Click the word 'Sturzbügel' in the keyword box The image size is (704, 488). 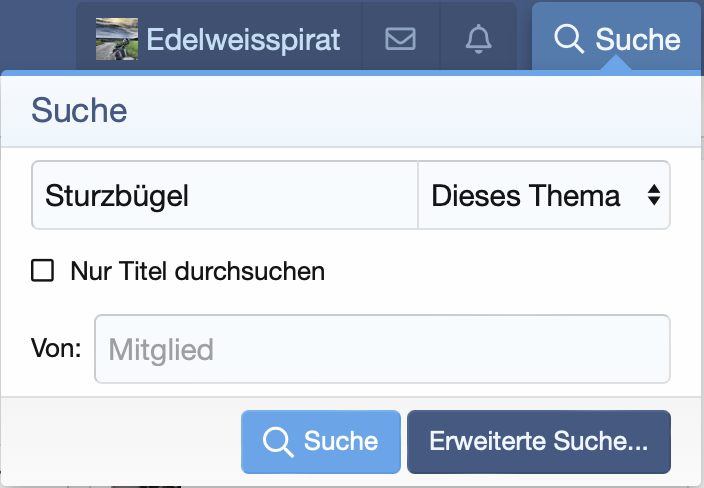pyautogui.click(x=117, y=195)
